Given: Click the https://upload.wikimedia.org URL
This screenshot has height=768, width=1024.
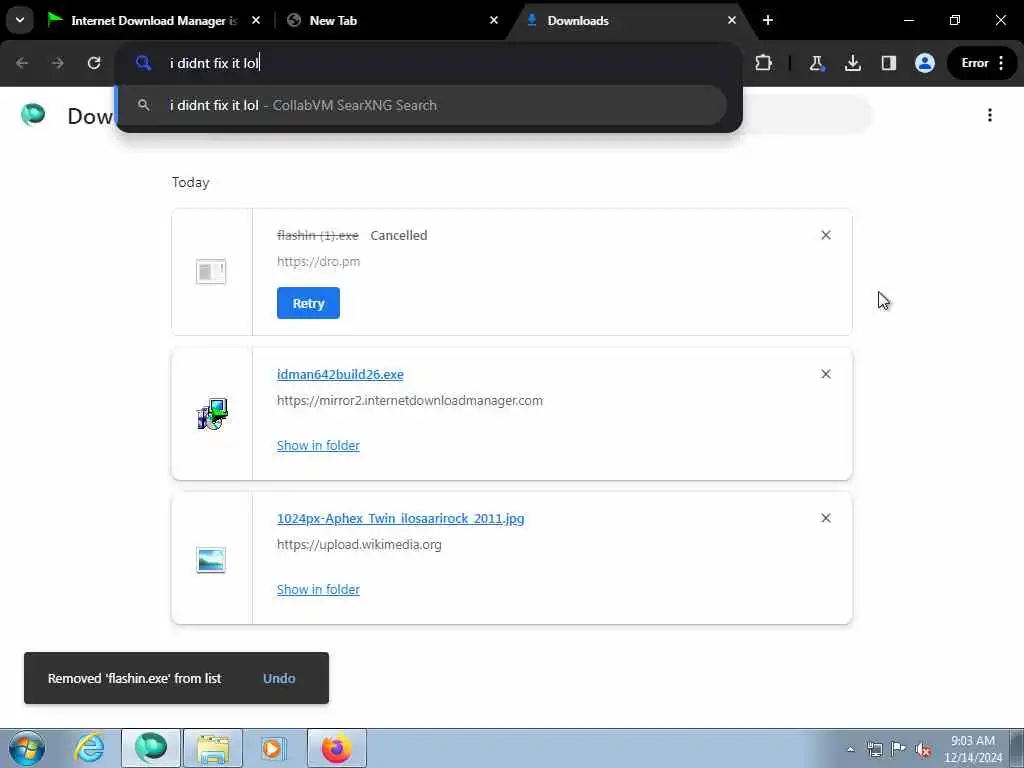Looking at the screenshot, I should click(359, 544).
